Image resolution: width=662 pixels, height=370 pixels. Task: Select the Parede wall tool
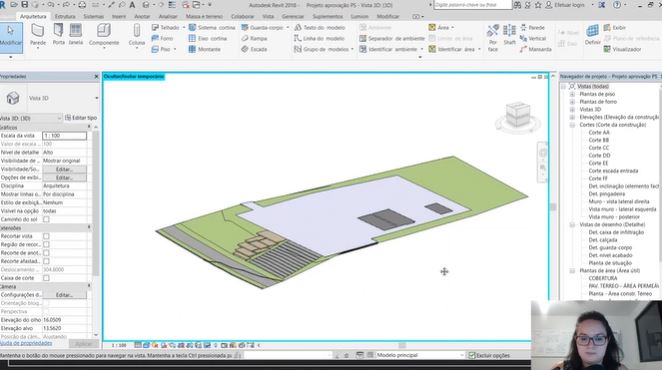[38, 35]
